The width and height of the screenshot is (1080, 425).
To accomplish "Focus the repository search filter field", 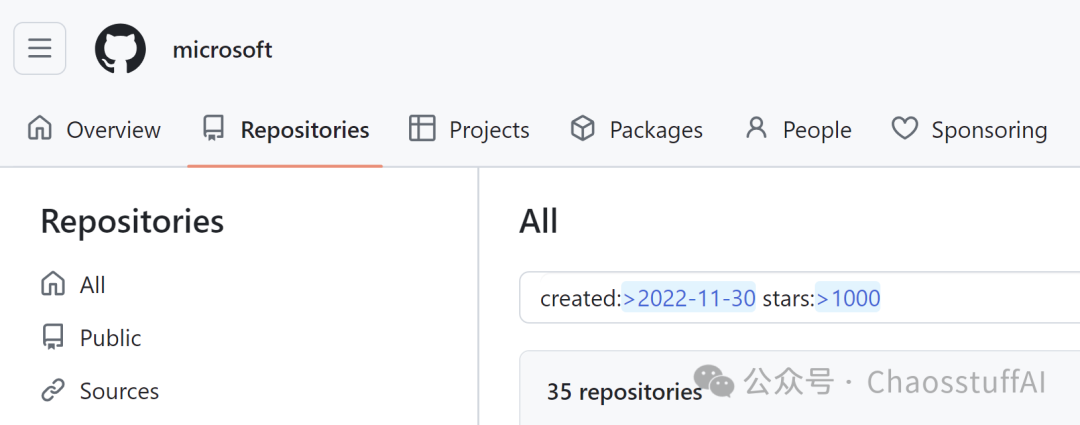I will pyautogui.click(x=799, y=298).
